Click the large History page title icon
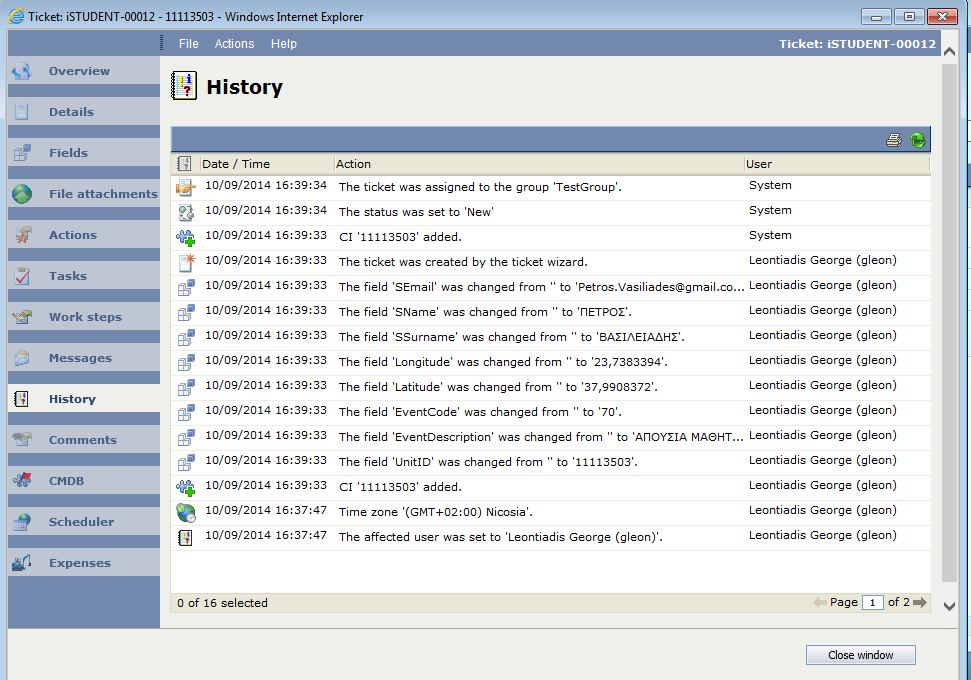971x680 pixels. click(x=184, y=86)
